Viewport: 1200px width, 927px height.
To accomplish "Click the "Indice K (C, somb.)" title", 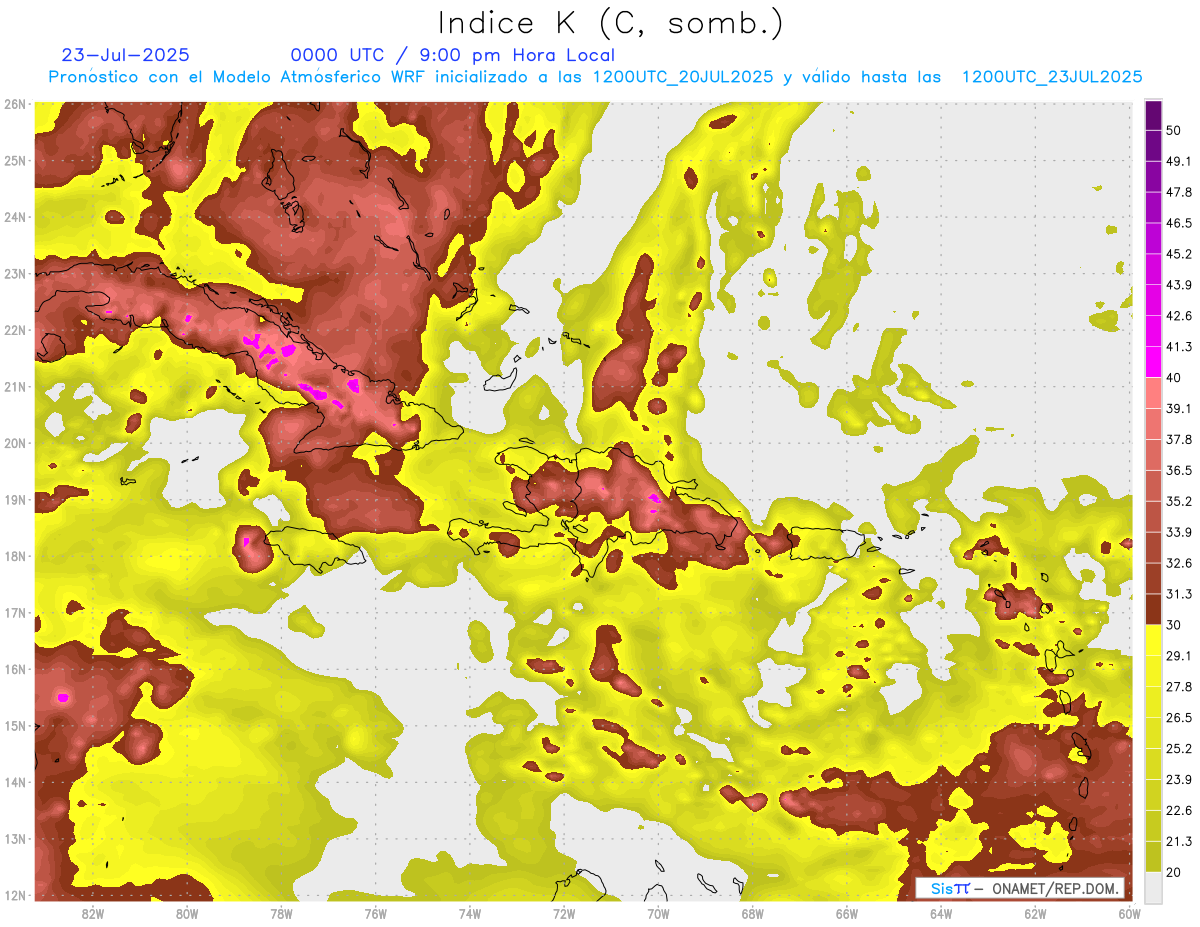I will tap(611, 23).
